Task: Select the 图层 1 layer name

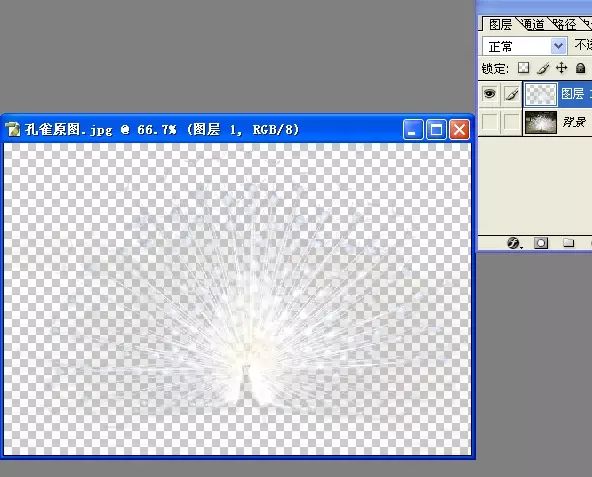Action: tap(576, 94)
